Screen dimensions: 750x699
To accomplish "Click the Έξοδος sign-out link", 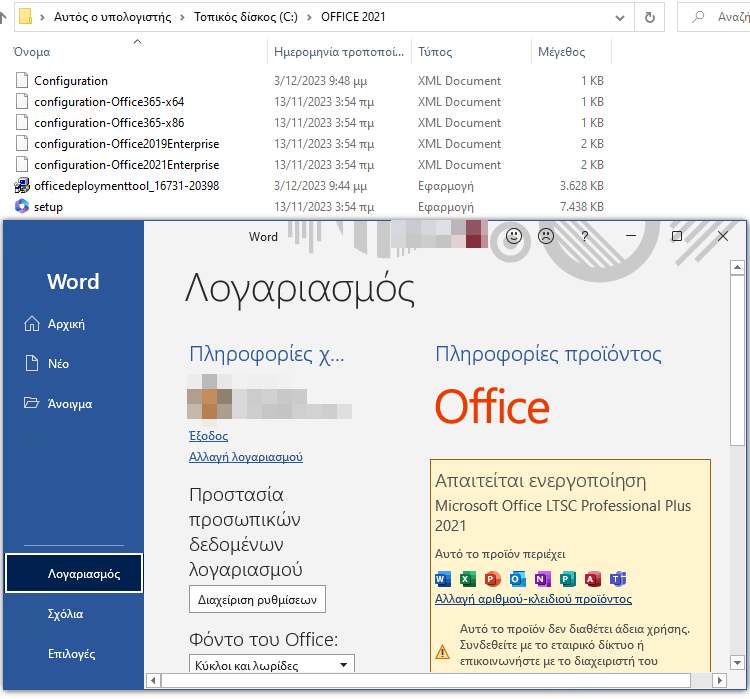I will (x=208, y=436).
